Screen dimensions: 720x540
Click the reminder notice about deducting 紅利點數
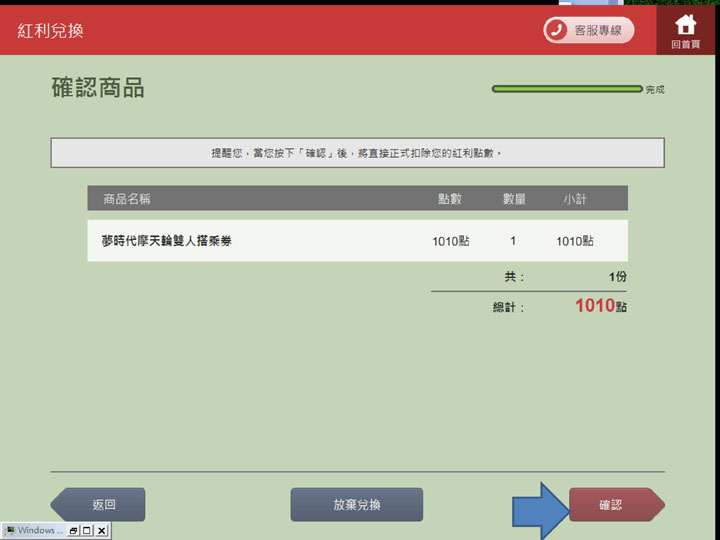coord(357,153)
